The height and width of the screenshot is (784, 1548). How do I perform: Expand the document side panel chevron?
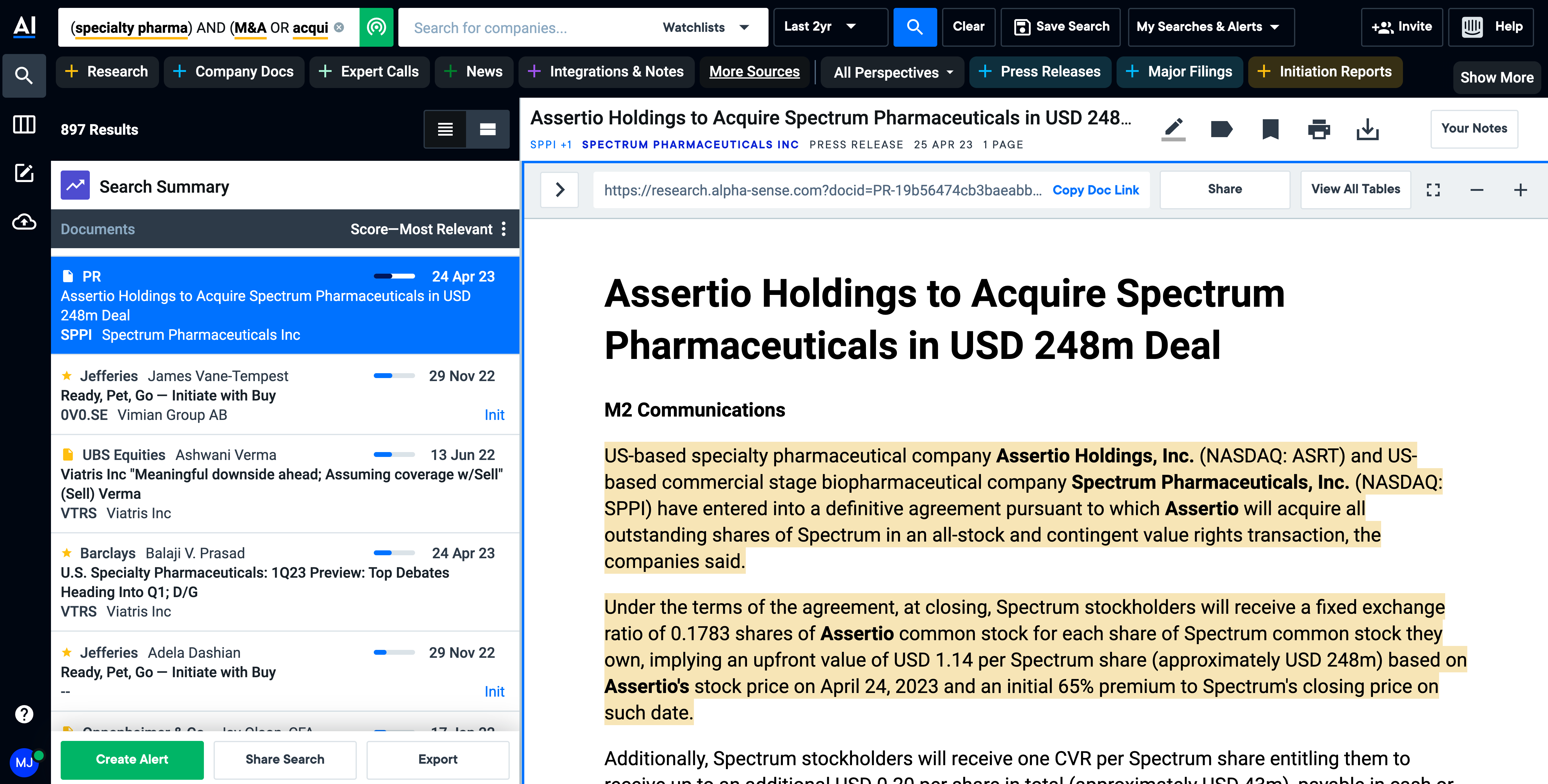(560, 190)
